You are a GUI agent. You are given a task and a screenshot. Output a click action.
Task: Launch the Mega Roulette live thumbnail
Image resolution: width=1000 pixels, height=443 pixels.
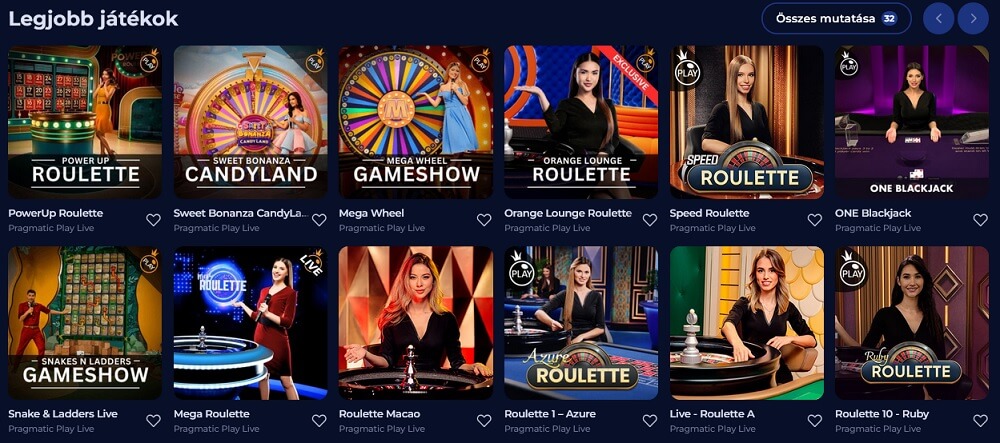pos(251,323)
